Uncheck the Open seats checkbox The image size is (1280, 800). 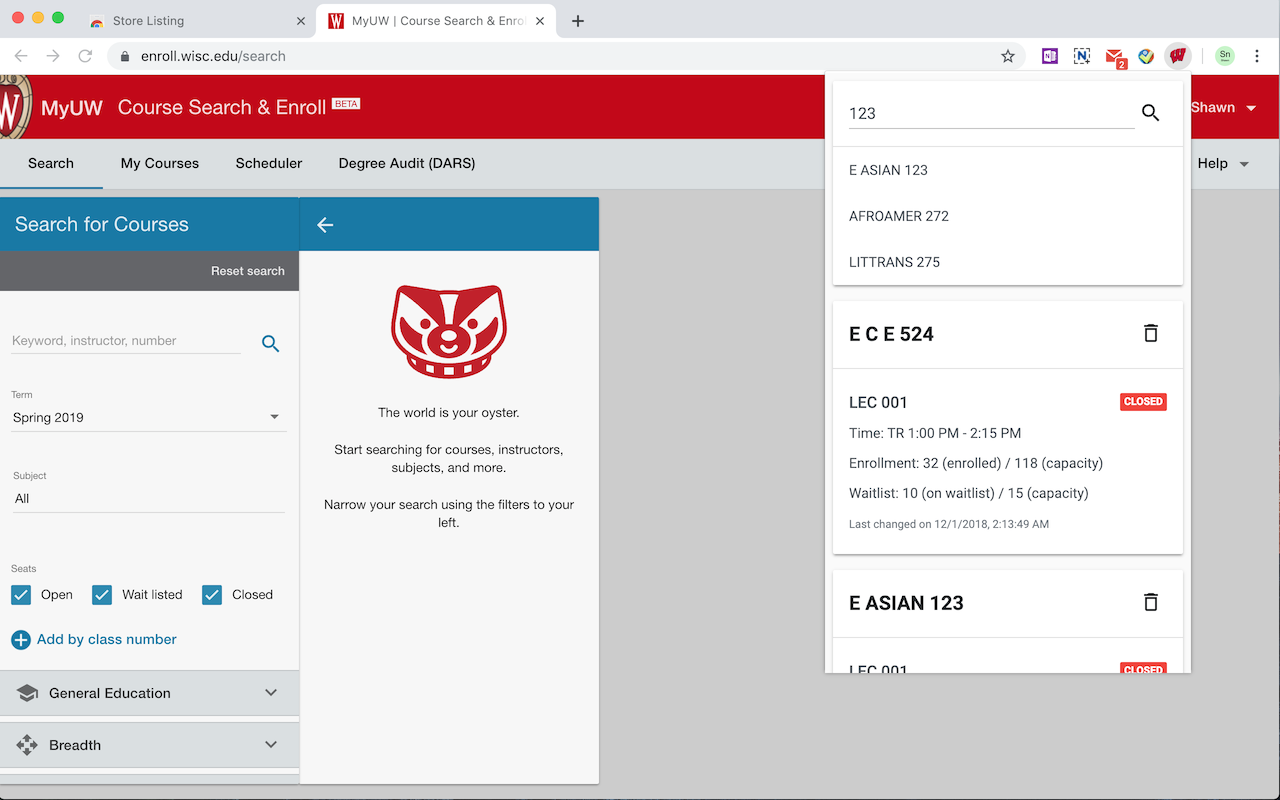pos(21,594)
